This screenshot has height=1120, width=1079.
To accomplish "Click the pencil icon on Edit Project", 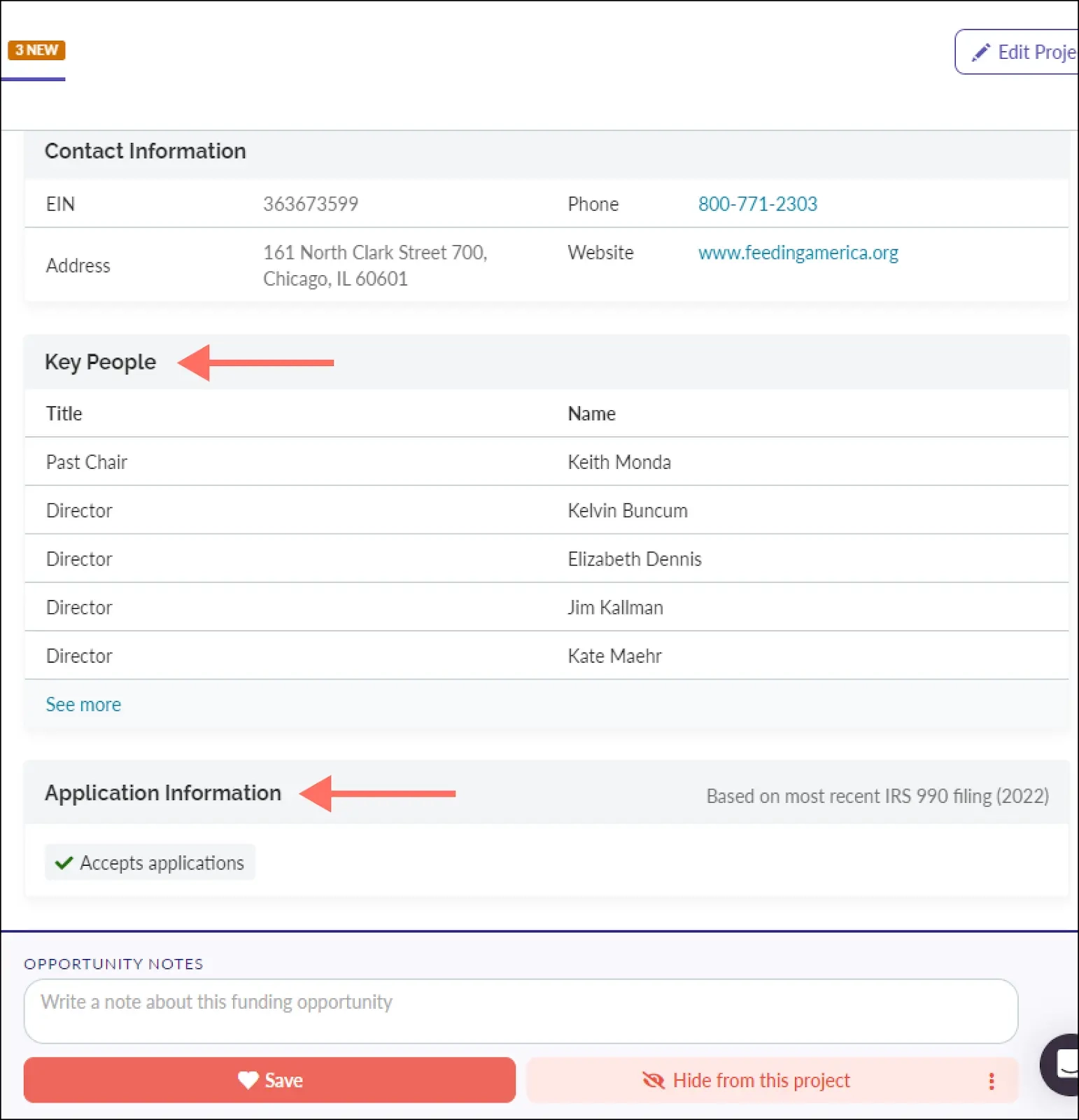I will click(x=981, y=52).
